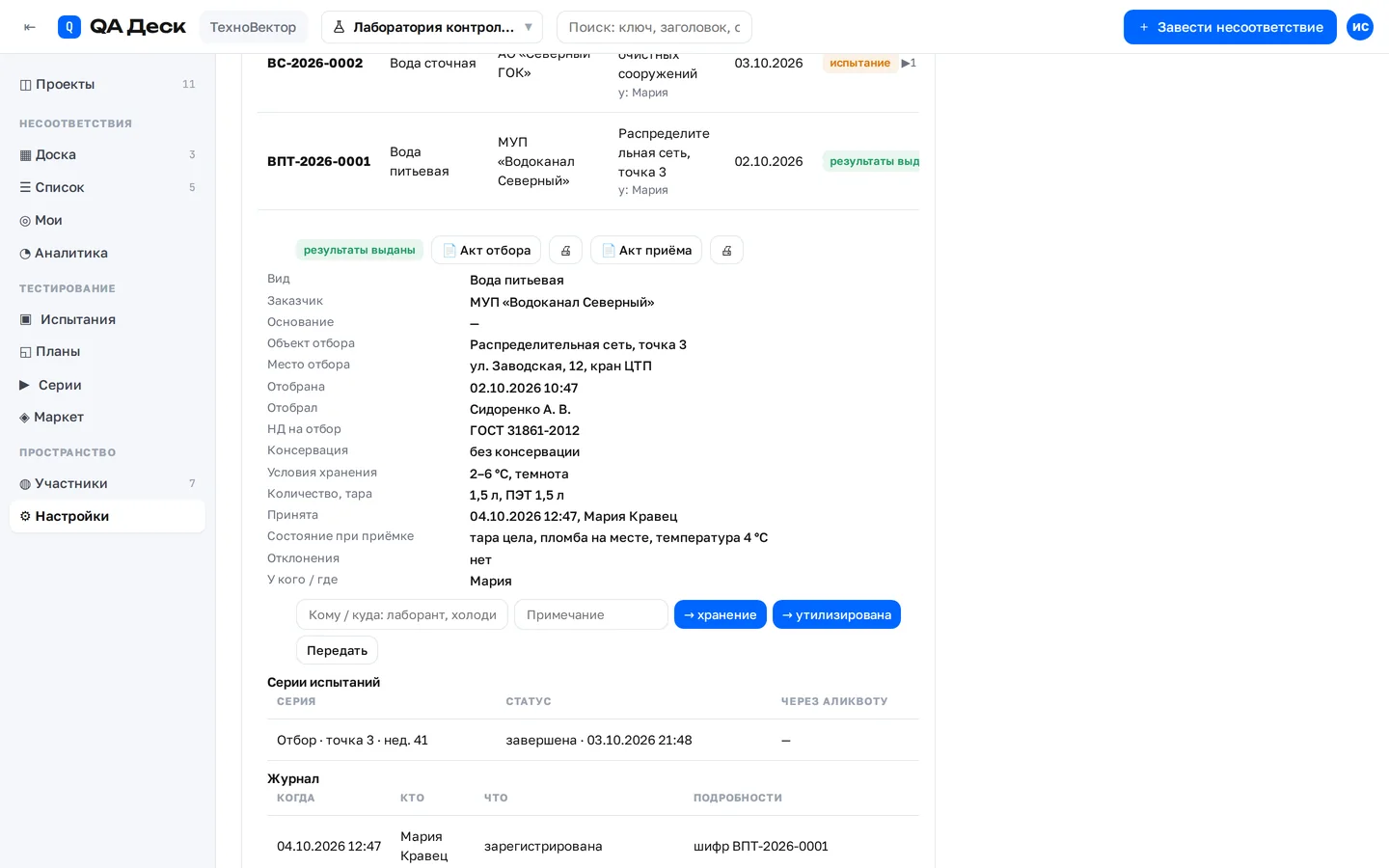The width and height of the screenshot is (1389, 868).
Task: Click the Список list icon
Action: pyautogui.click(x=26, y=188)
